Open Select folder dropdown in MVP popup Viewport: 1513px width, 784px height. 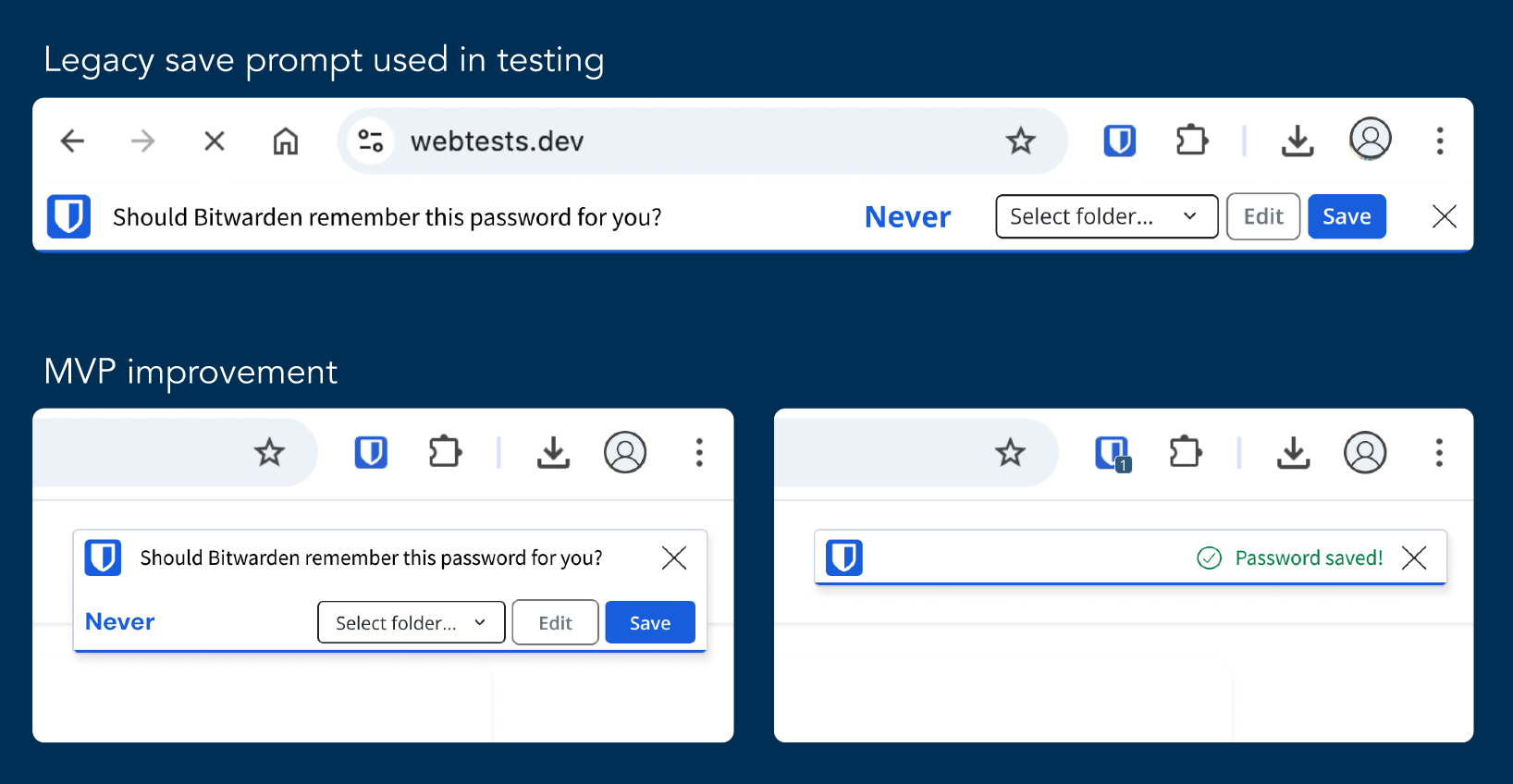[x=412, y=622]
